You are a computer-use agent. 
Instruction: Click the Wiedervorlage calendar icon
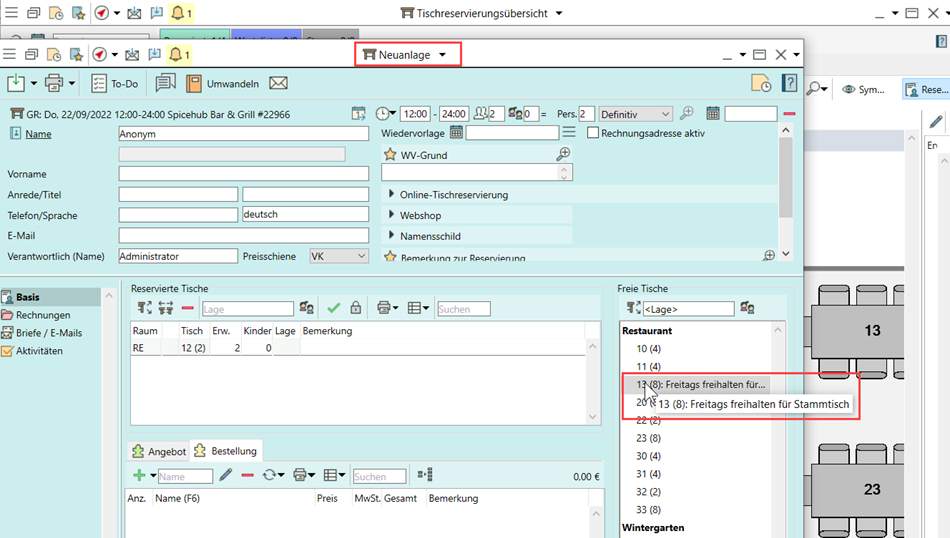point(456,133)
